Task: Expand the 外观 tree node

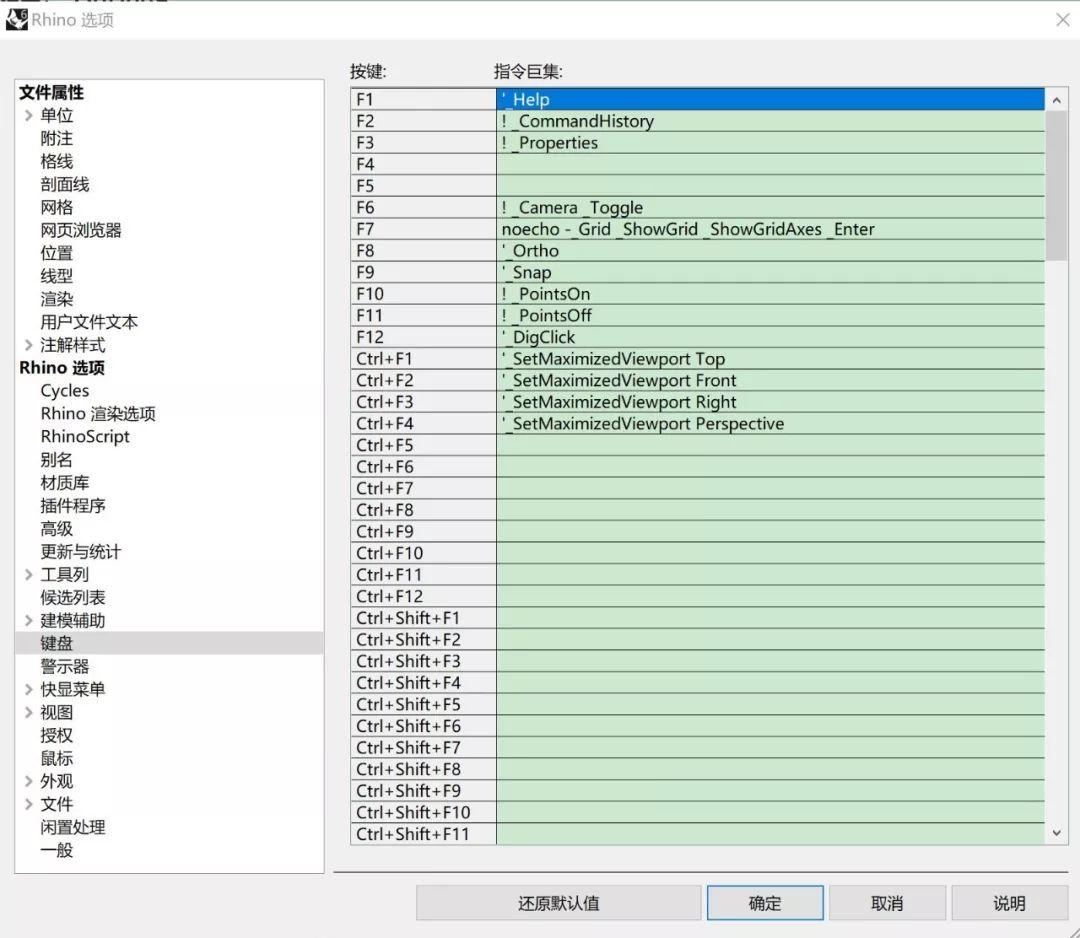Action: point(28,781)
